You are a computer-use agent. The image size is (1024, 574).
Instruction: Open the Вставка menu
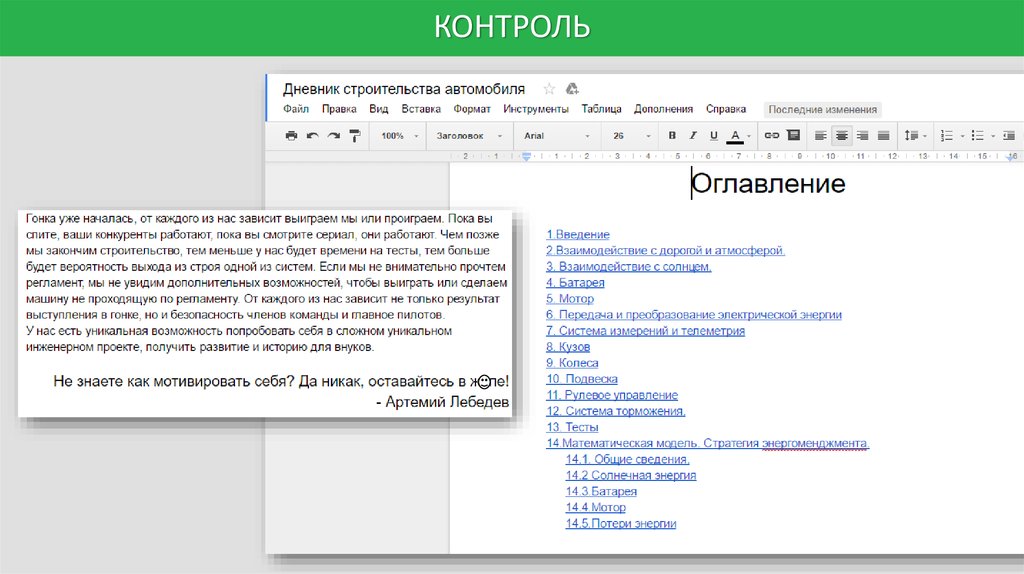pyautogui.click(x=421, y=109)
